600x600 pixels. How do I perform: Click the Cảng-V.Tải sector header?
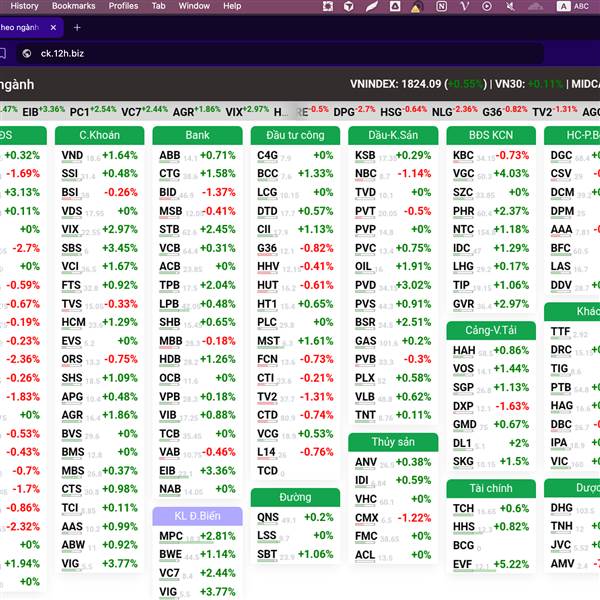491,330
